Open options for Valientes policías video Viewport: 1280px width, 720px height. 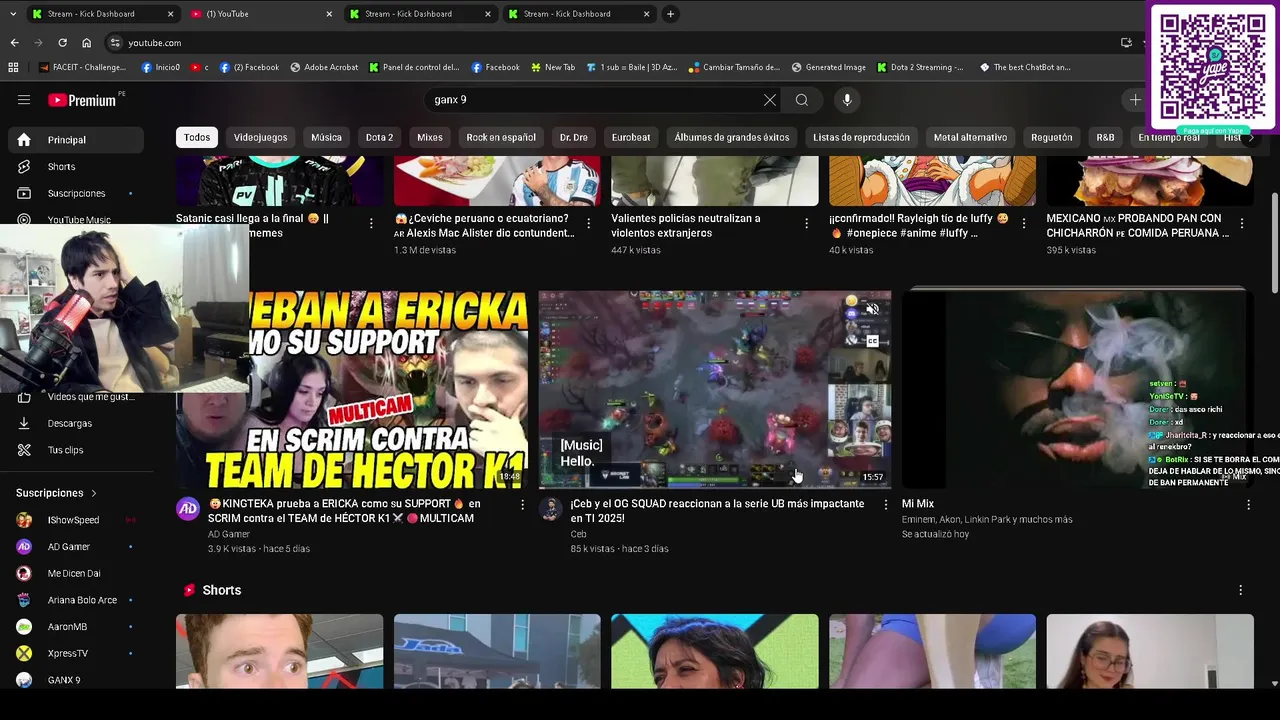(806, 224)
